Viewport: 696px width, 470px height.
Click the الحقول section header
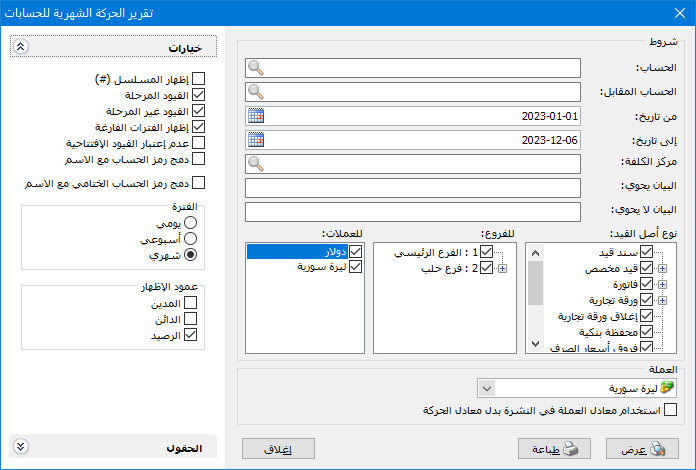point(113,446)
